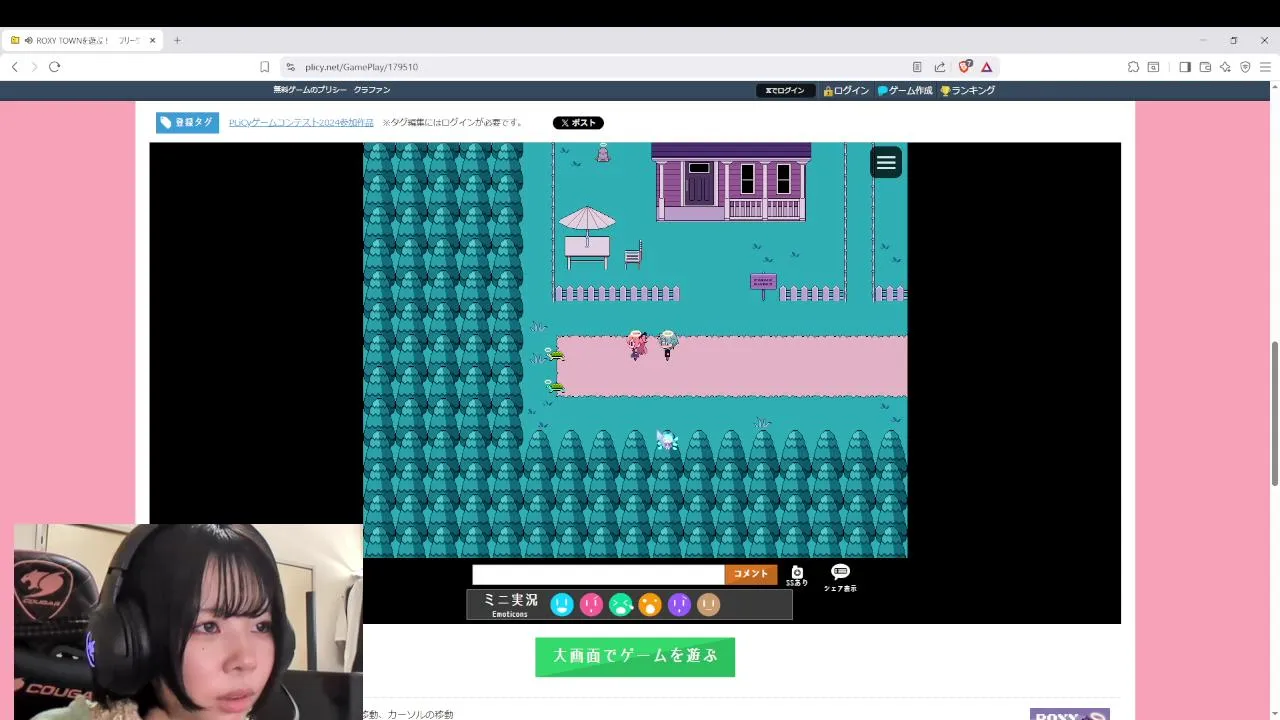Click the orange コメント submit button

pos(751,574)
